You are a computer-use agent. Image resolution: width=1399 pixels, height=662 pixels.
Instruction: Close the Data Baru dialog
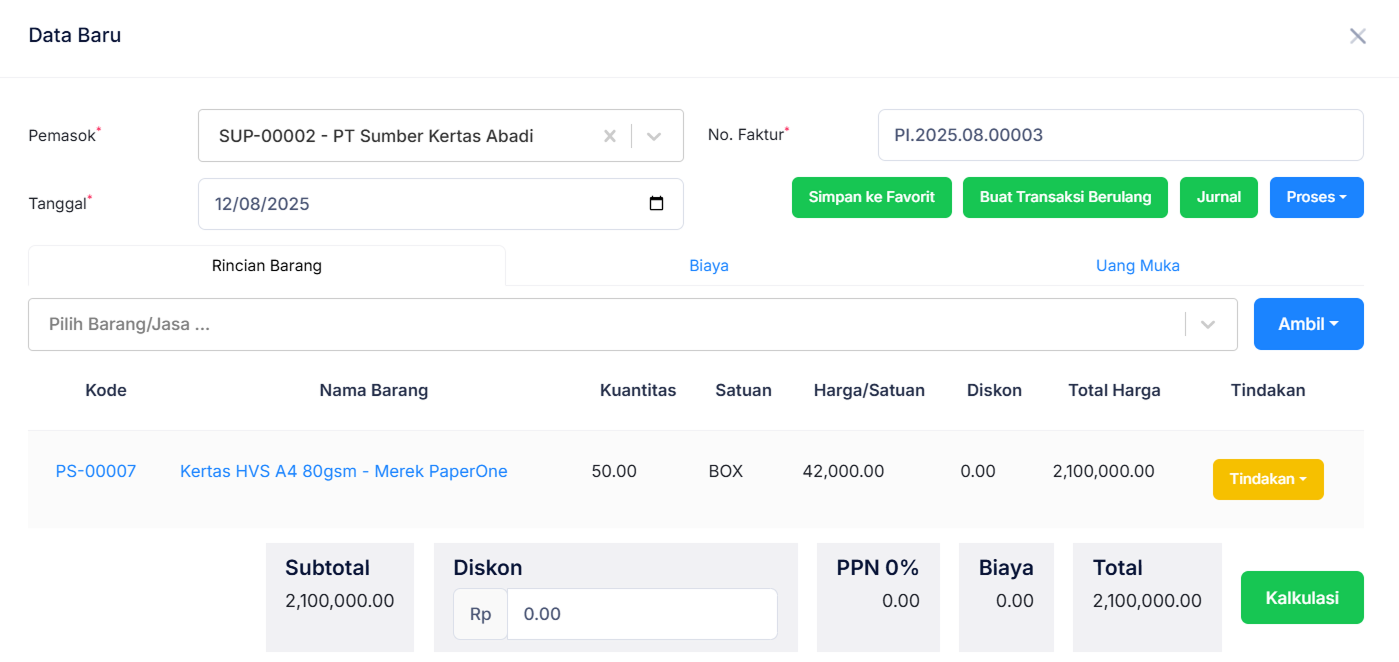(1357, 37)
